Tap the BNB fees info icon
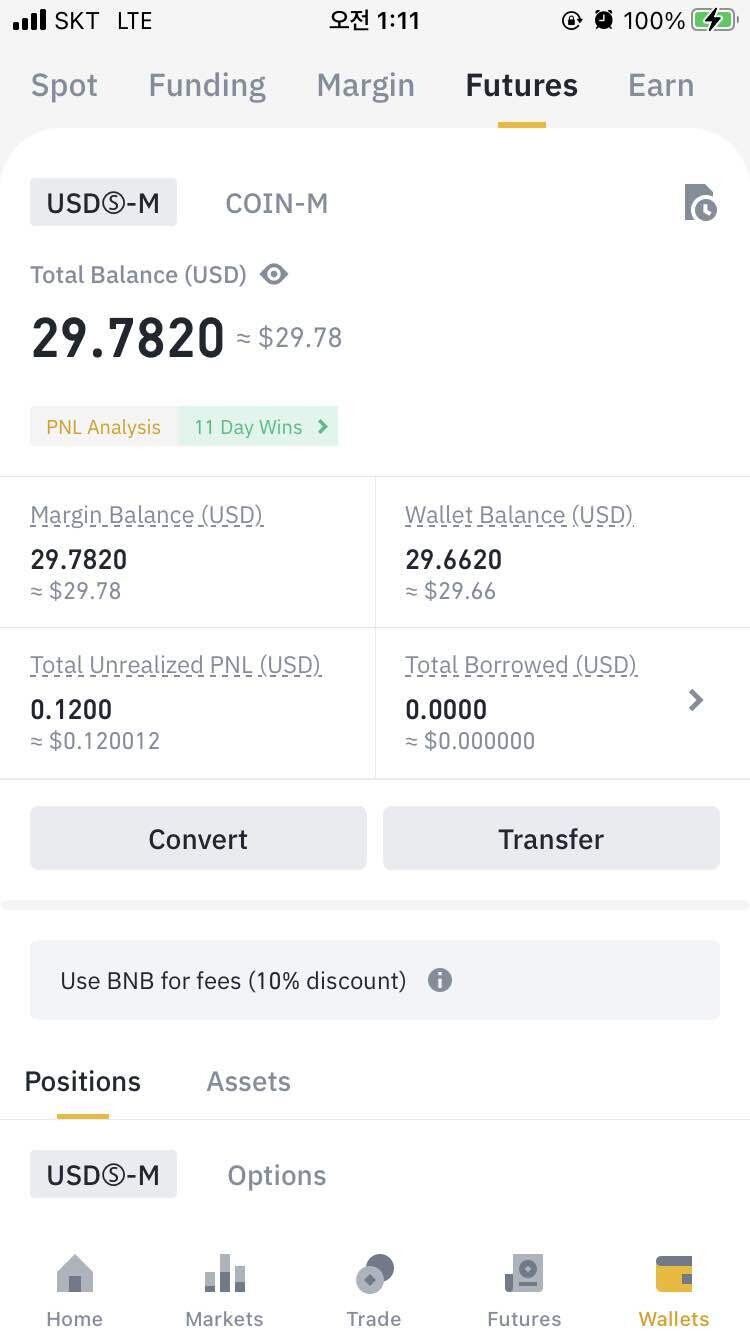Image resolution: width=750 pixels, height=1334 pixels. click(x=440, y=980)
